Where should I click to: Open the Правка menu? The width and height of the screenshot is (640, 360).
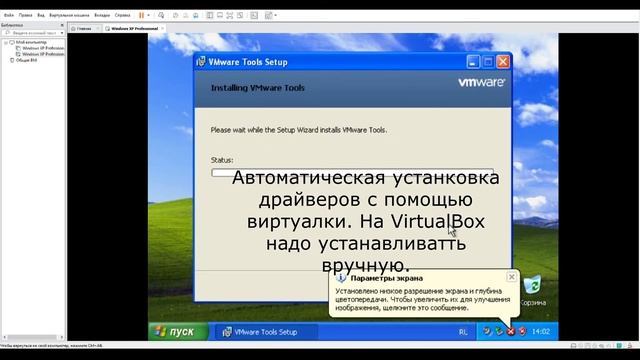tap(25, 15)
